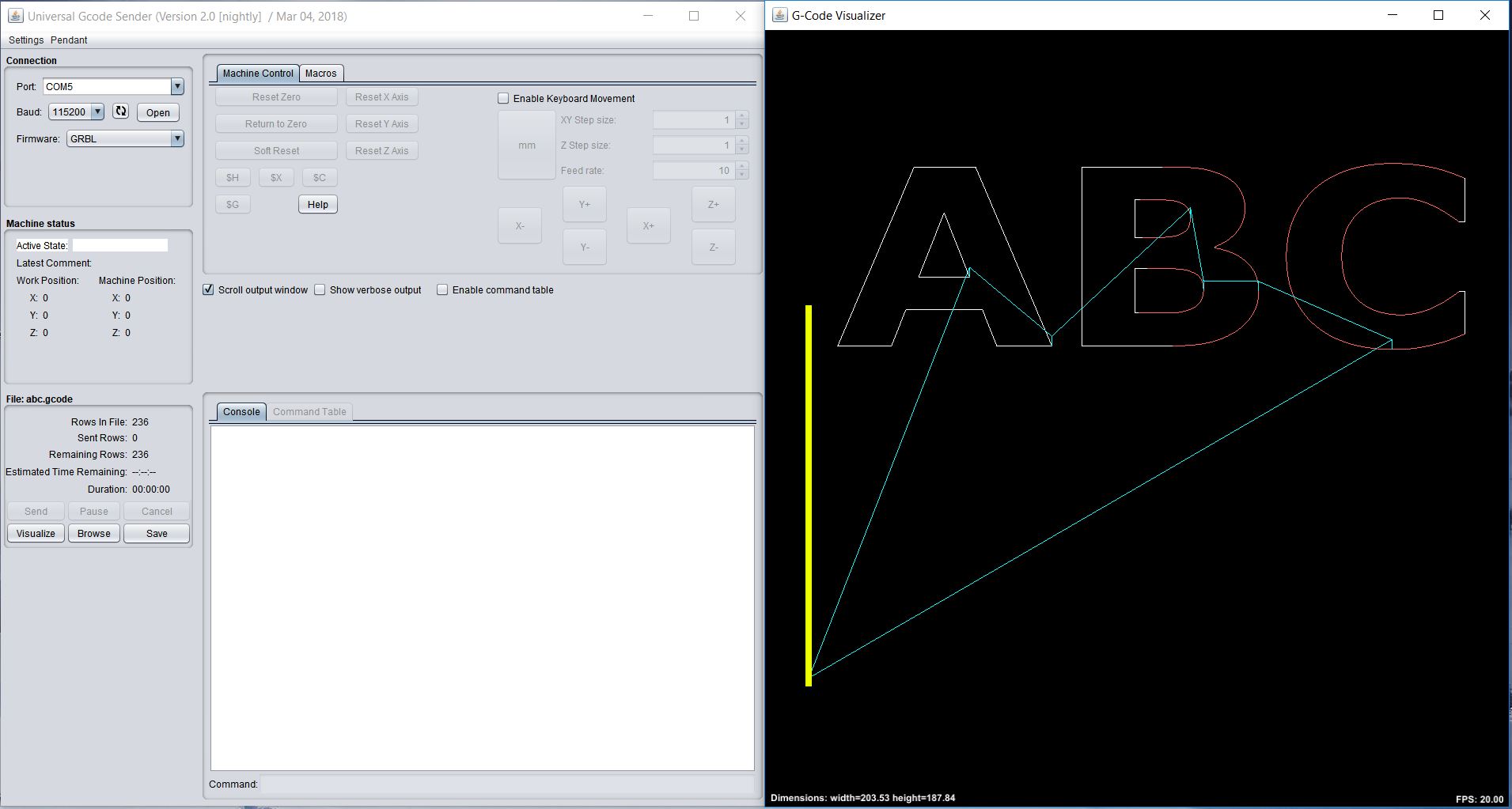Click the Browse button to load file

(94, 533)
